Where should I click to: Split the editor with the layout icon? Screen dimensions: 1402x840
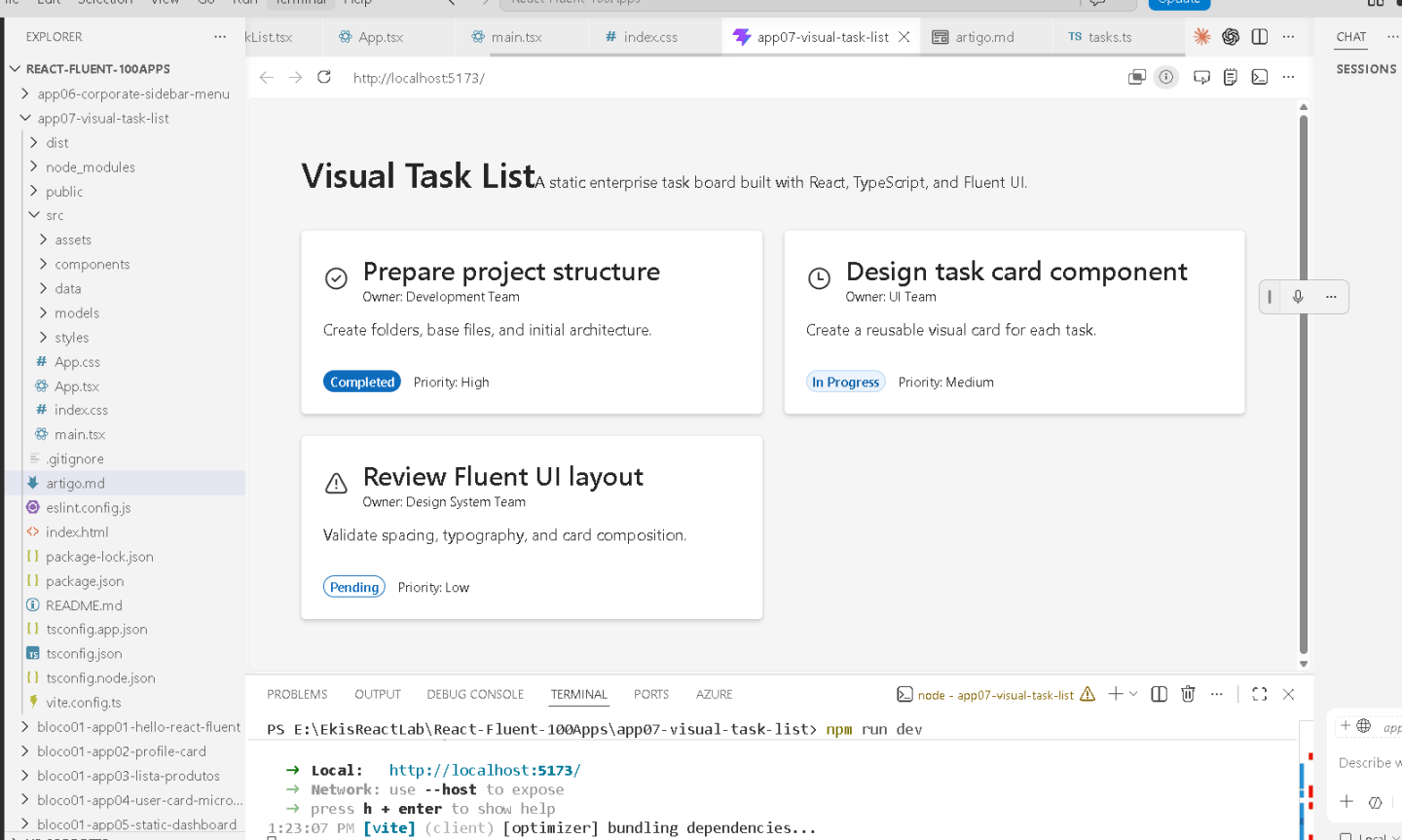tap(1260, 37)
